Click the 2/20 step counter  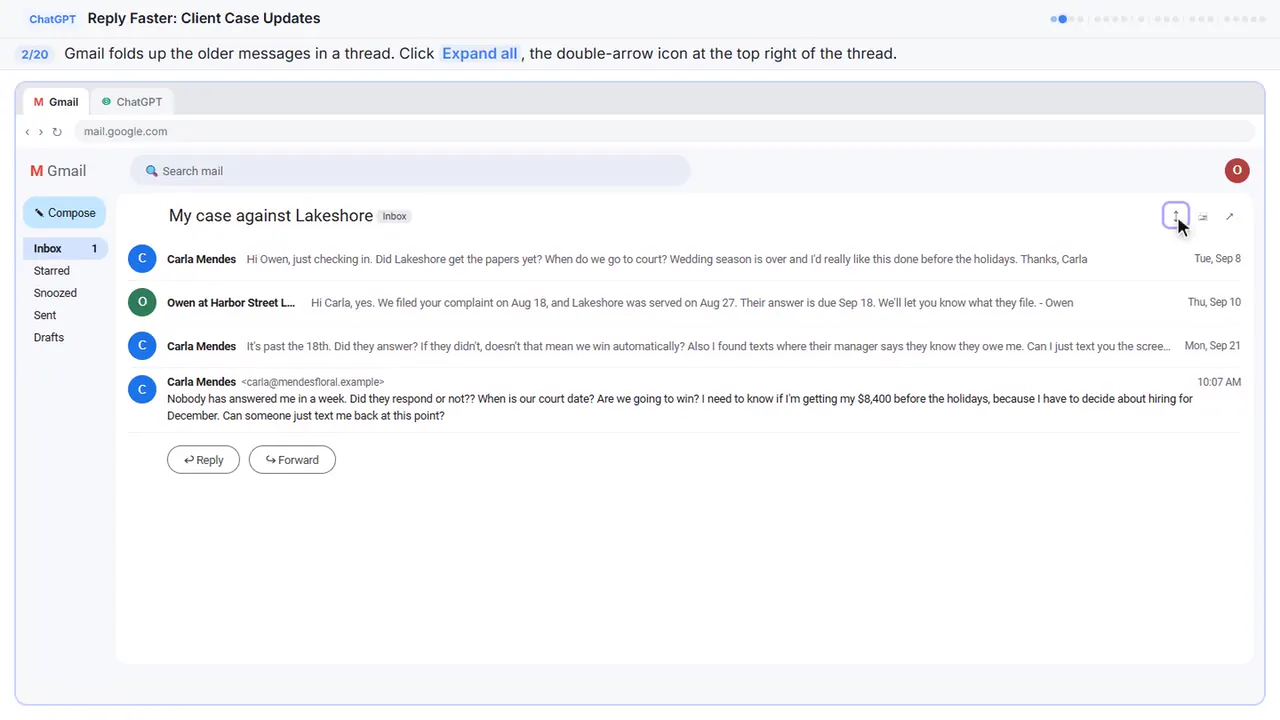35,54
